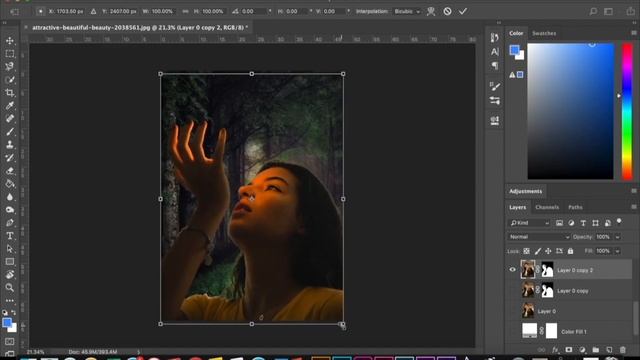Expand the status bar info arrow
Screen dimensions: 640x360
click(x=139, y=351)
